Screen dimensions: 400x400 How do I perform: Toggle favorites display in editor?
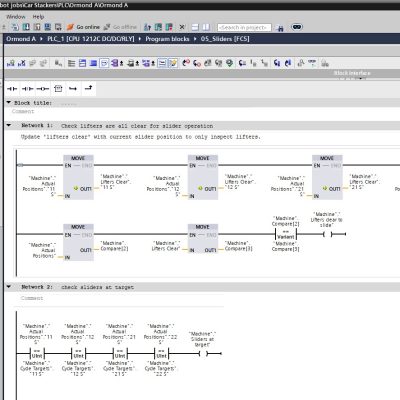[173, 63]
